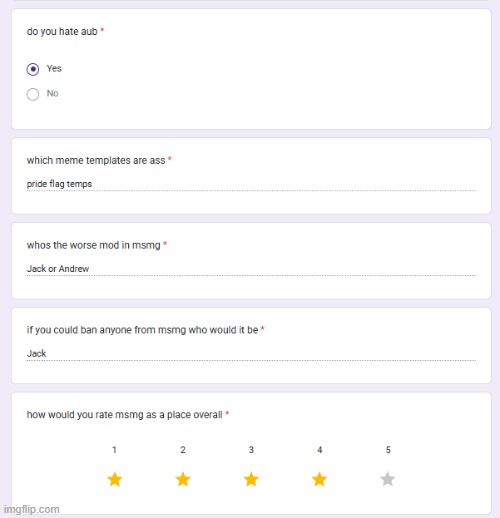The height and width of the screenshot is (518, 500).
Task: Select the second star rating
Action: (183, 479)
